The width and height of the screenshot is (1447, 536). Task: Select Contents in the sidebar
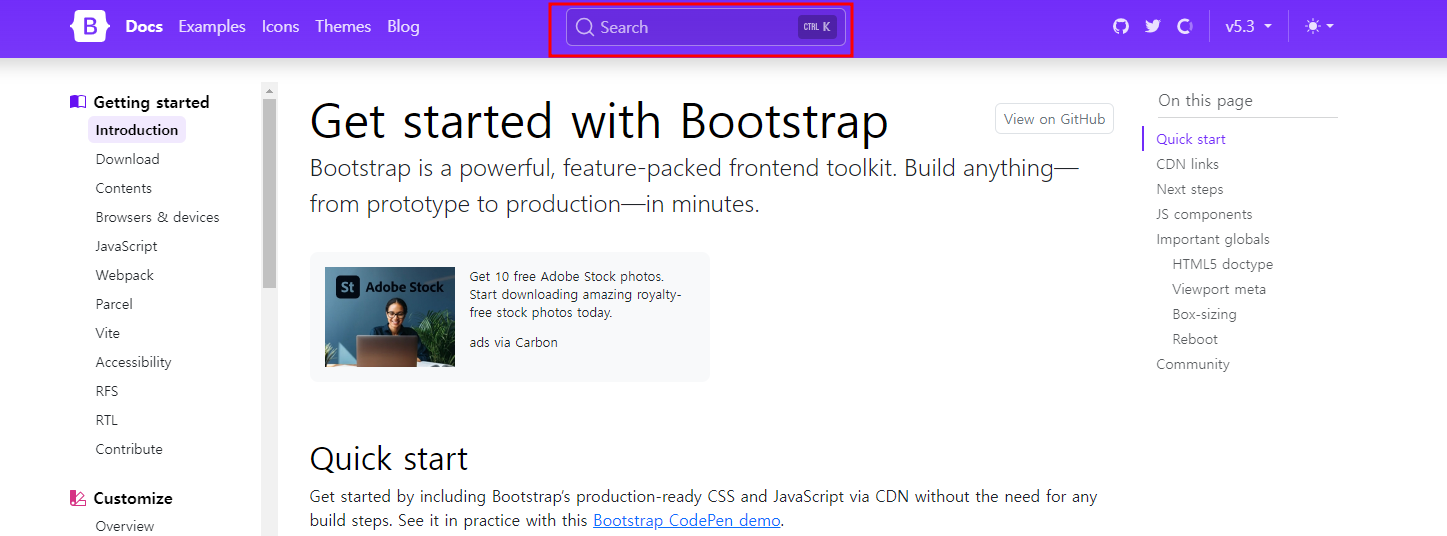click(124, 188)
